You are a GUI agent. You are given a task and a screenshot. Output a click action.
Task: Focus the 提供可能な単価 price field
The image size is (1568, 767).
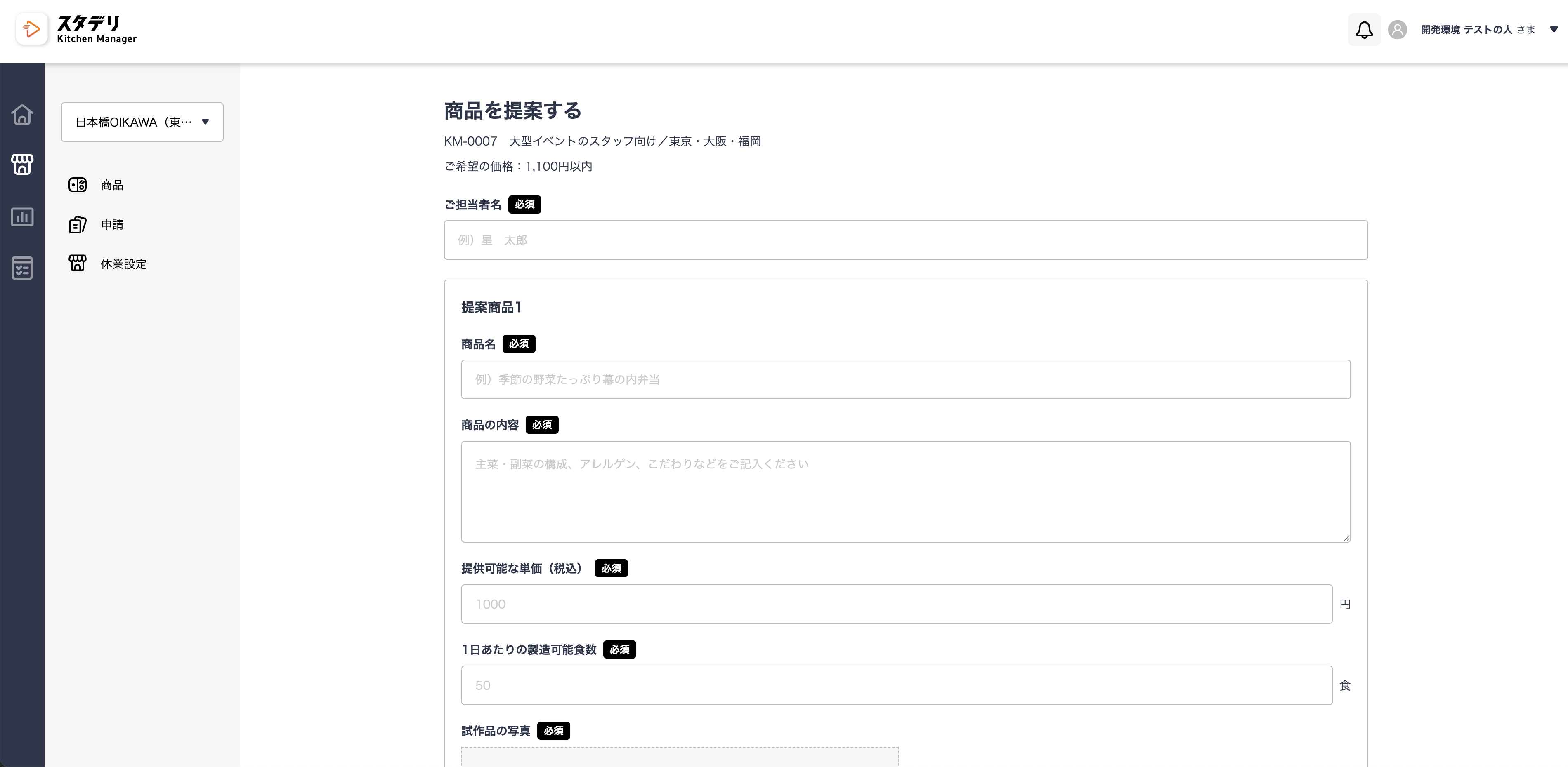[896, 604]
